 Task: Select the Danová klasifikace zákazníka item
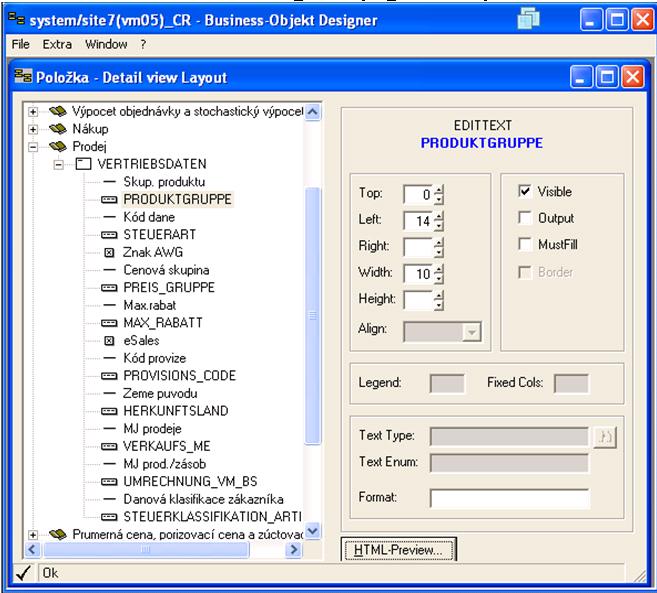203,499
